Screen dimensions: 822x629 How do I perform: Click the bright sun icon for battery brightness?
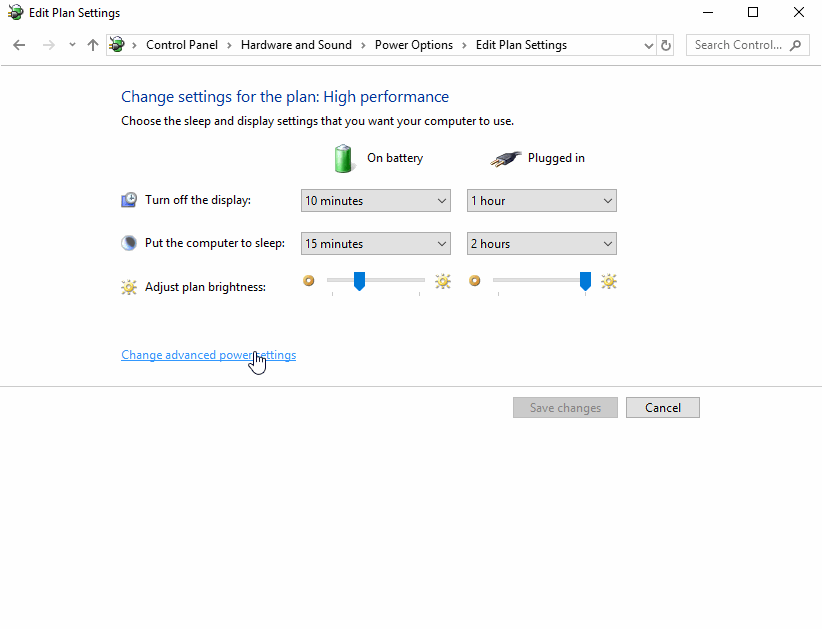[442, 281]
